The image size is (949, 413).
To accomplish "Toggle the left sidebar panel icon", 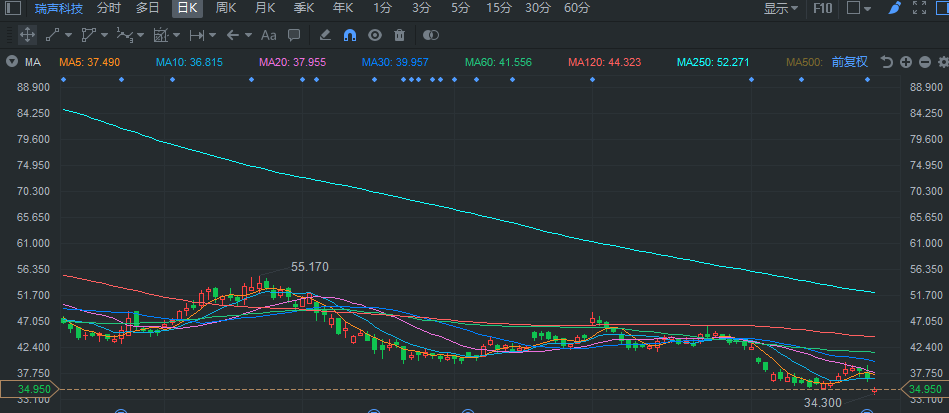I will 13,8.
